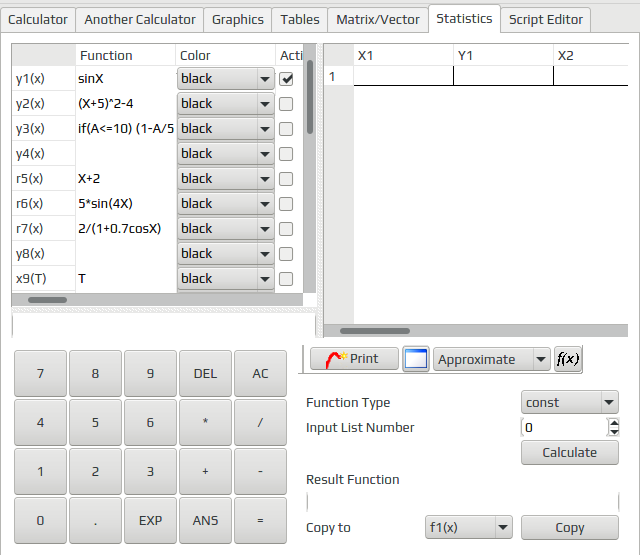The image size is (640, 555).
Task: Click the digit 8 key
Action: point(95,373)
